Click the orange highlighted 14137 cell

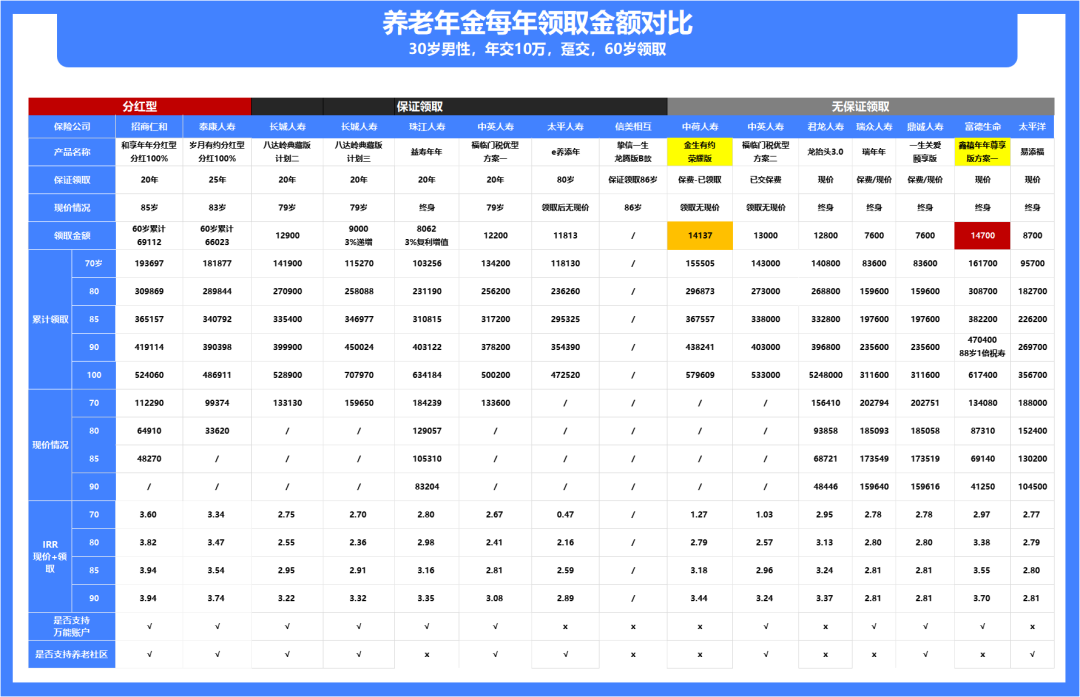coord(700,236)
